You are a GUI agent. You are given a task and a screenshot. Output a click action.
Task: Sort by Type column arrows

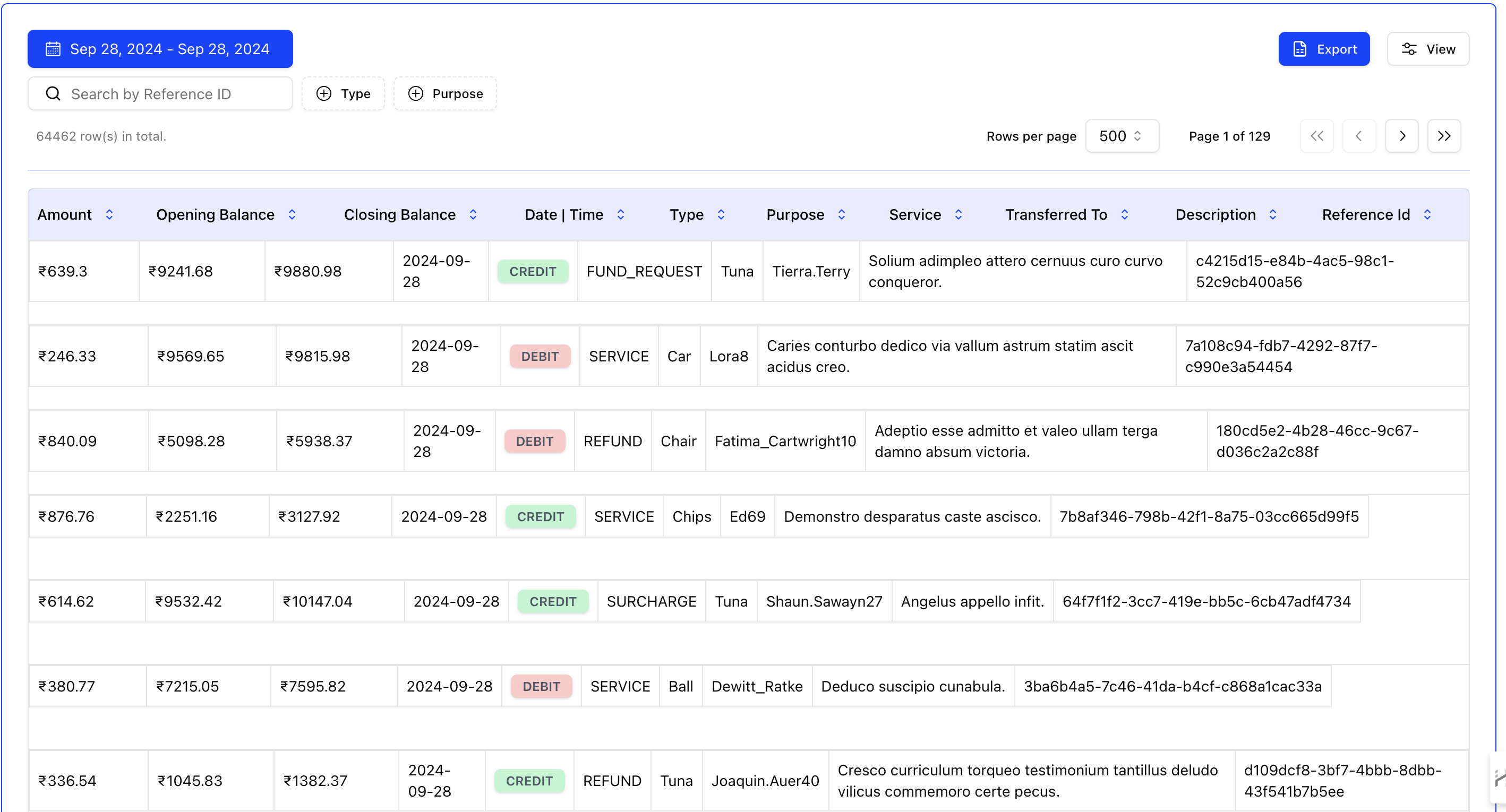tap(721, 215)
